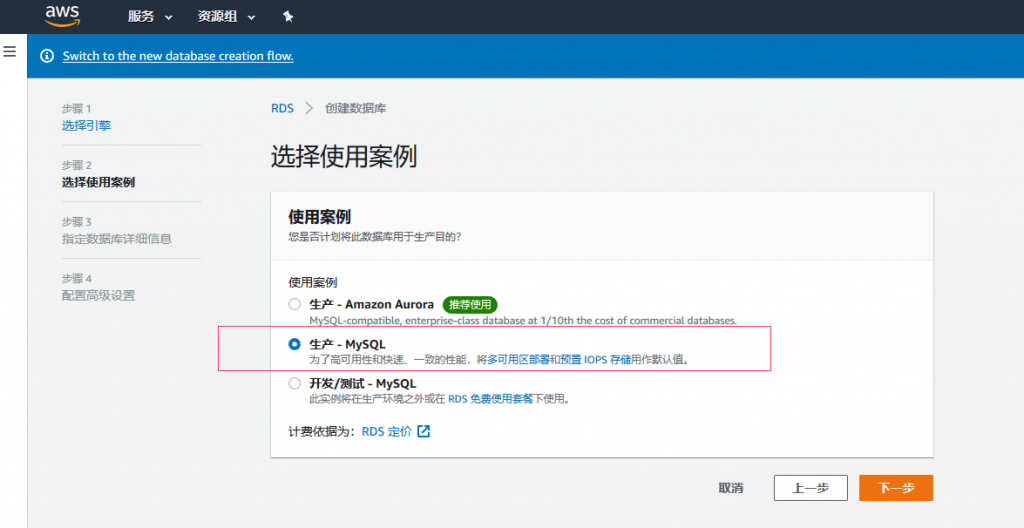Open the hamburger side navigation menu
Image resolution: width=1024 pixels, height=528 pixels.
tap(10, 51)
